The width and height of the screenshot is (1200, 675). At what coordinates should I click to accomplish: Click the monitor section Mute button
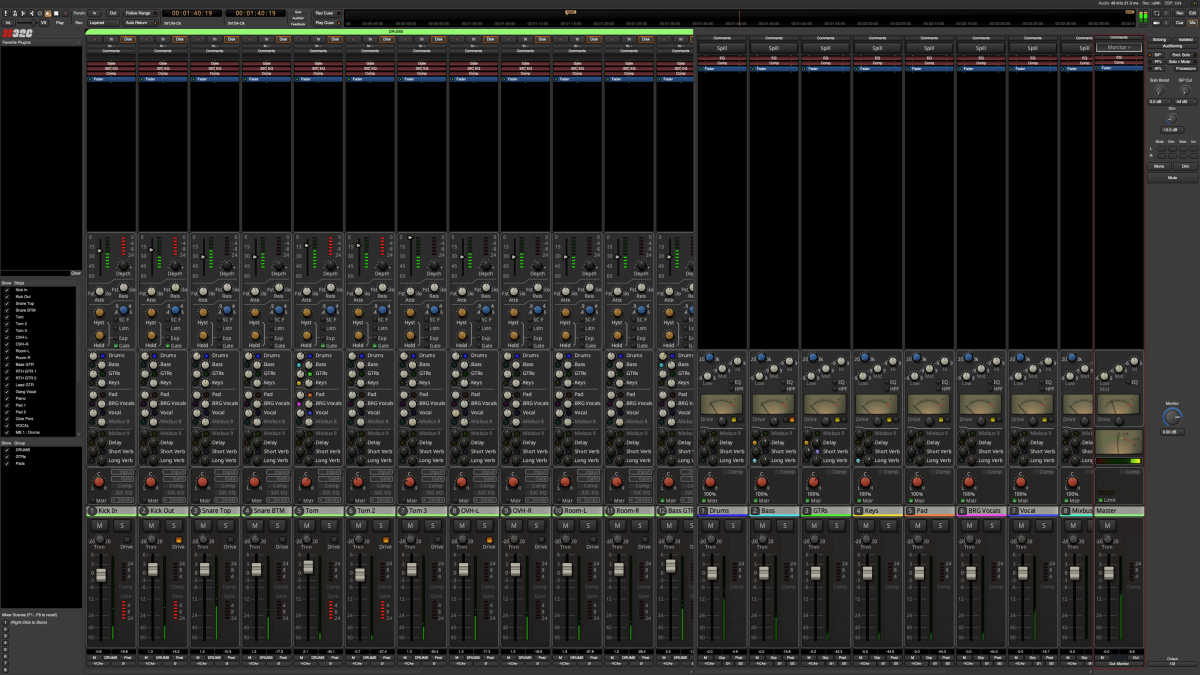pos(1172,178)
